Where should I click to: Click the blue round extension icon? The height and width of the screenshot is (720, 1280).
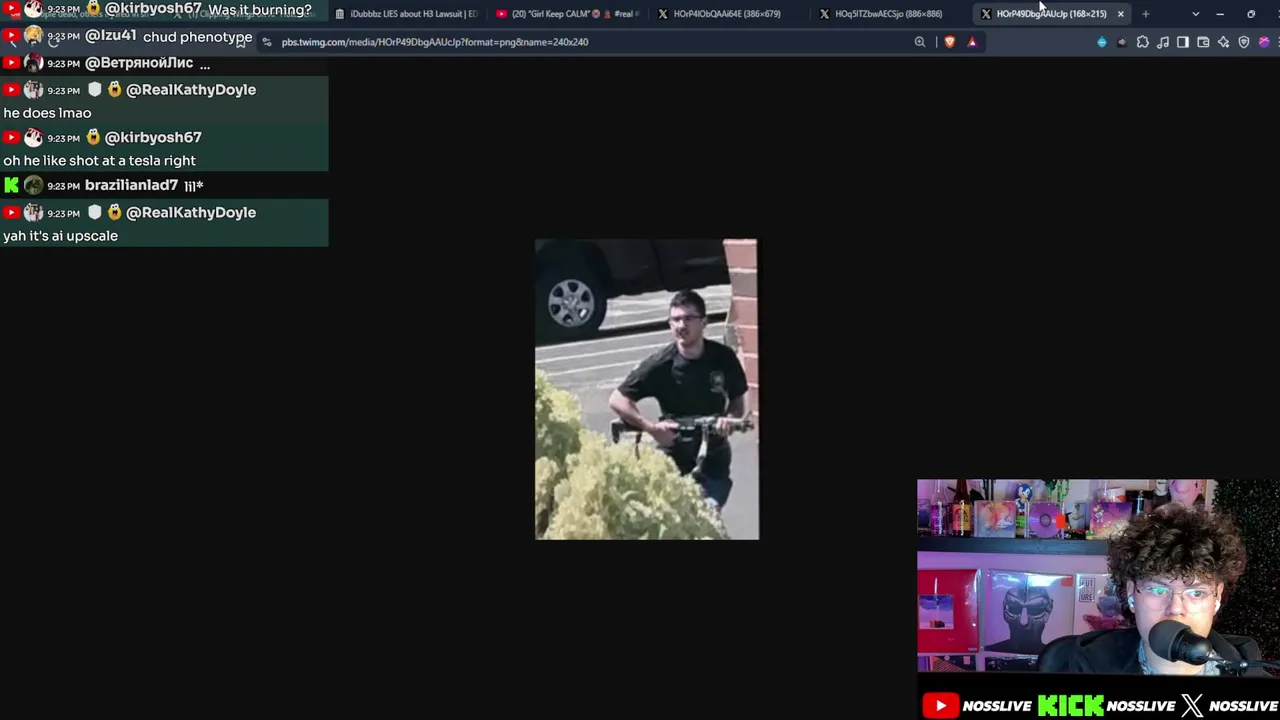(1102, 42)
